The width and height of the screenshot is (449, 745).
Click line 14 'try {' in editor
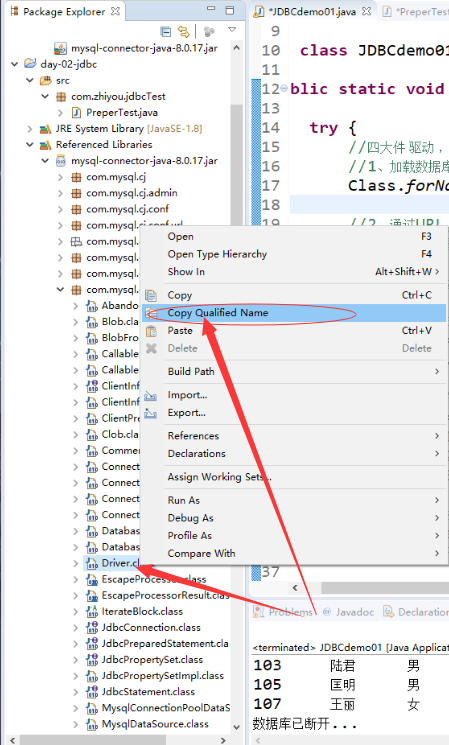[333, 128]
